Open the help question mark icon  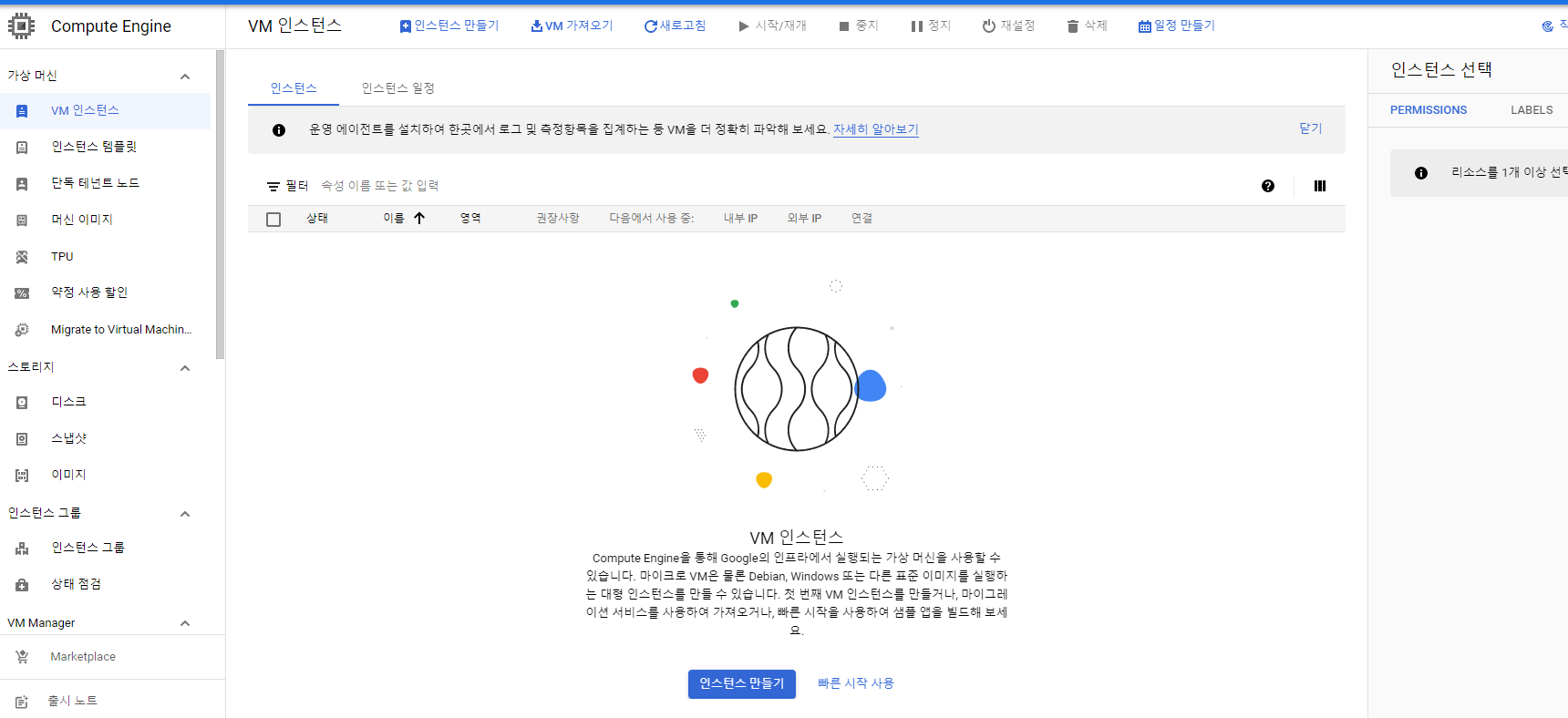1268,186
